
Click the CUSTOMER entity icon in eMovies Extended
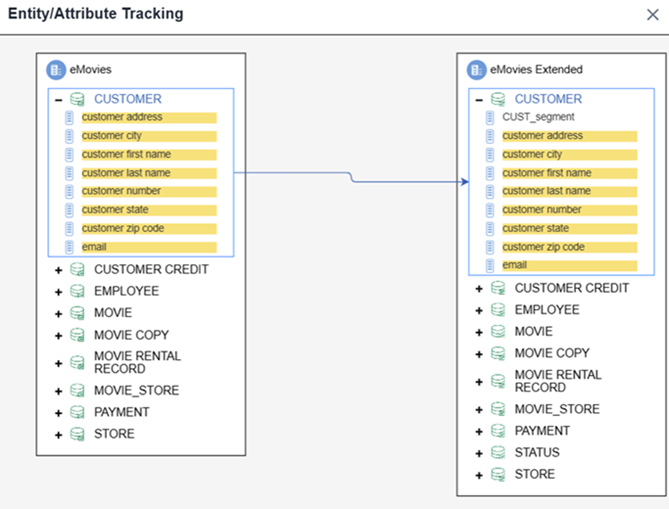[x=498, y=99]
